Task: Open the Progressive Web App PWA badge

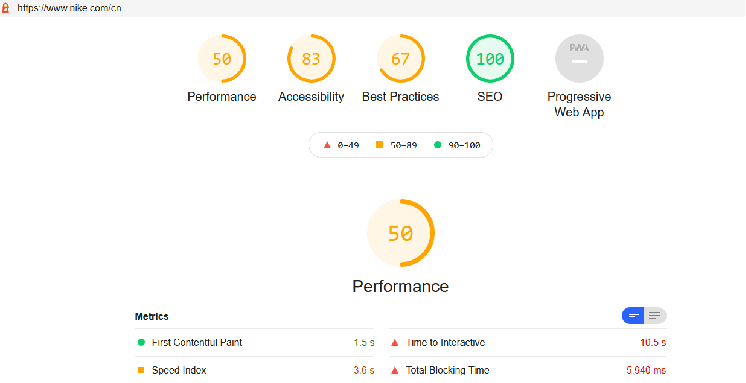Action: pyautogui.click(x=579, y=59)
